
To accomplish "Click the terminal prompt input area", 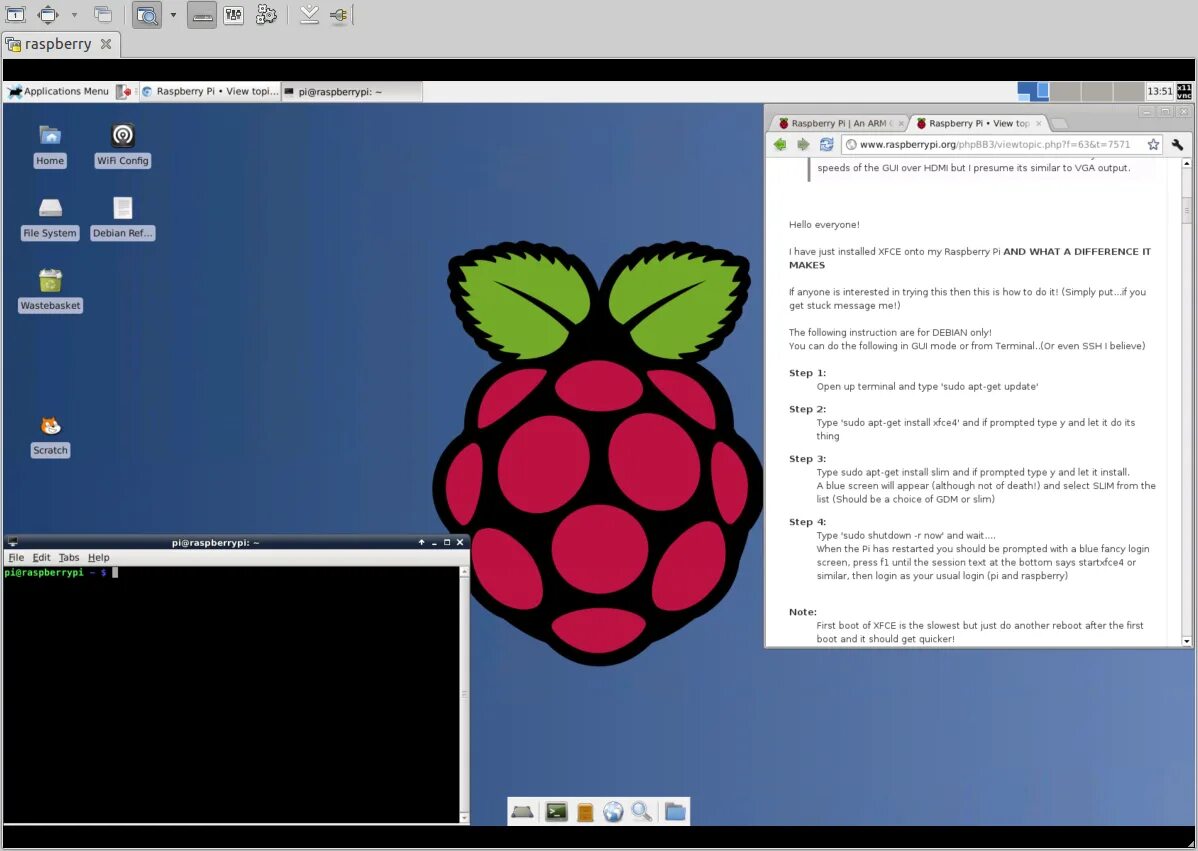I will pos(231,695).
